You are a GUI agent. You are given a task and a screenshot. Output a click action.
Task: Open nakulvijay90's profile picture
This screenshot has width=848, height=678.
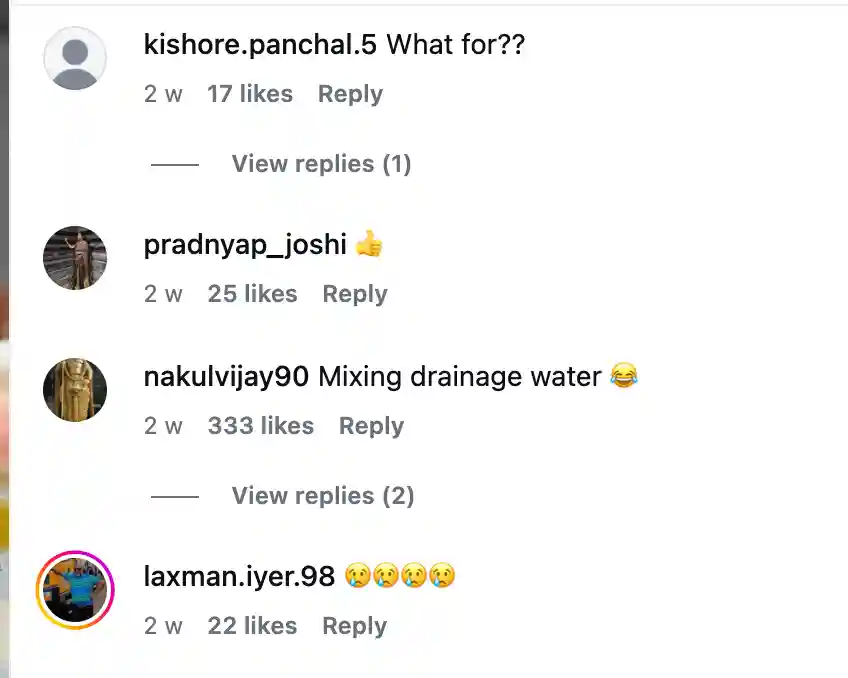75,390
